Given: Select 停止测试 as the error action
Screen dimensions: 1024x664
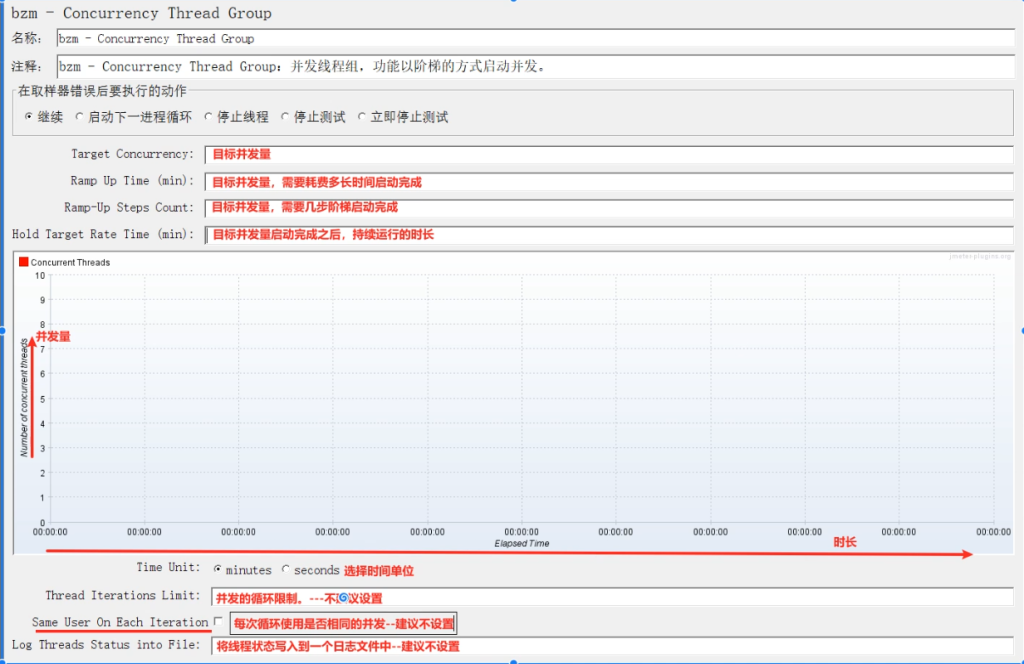Looking at the screenshot, I should [x=285, y=117].
